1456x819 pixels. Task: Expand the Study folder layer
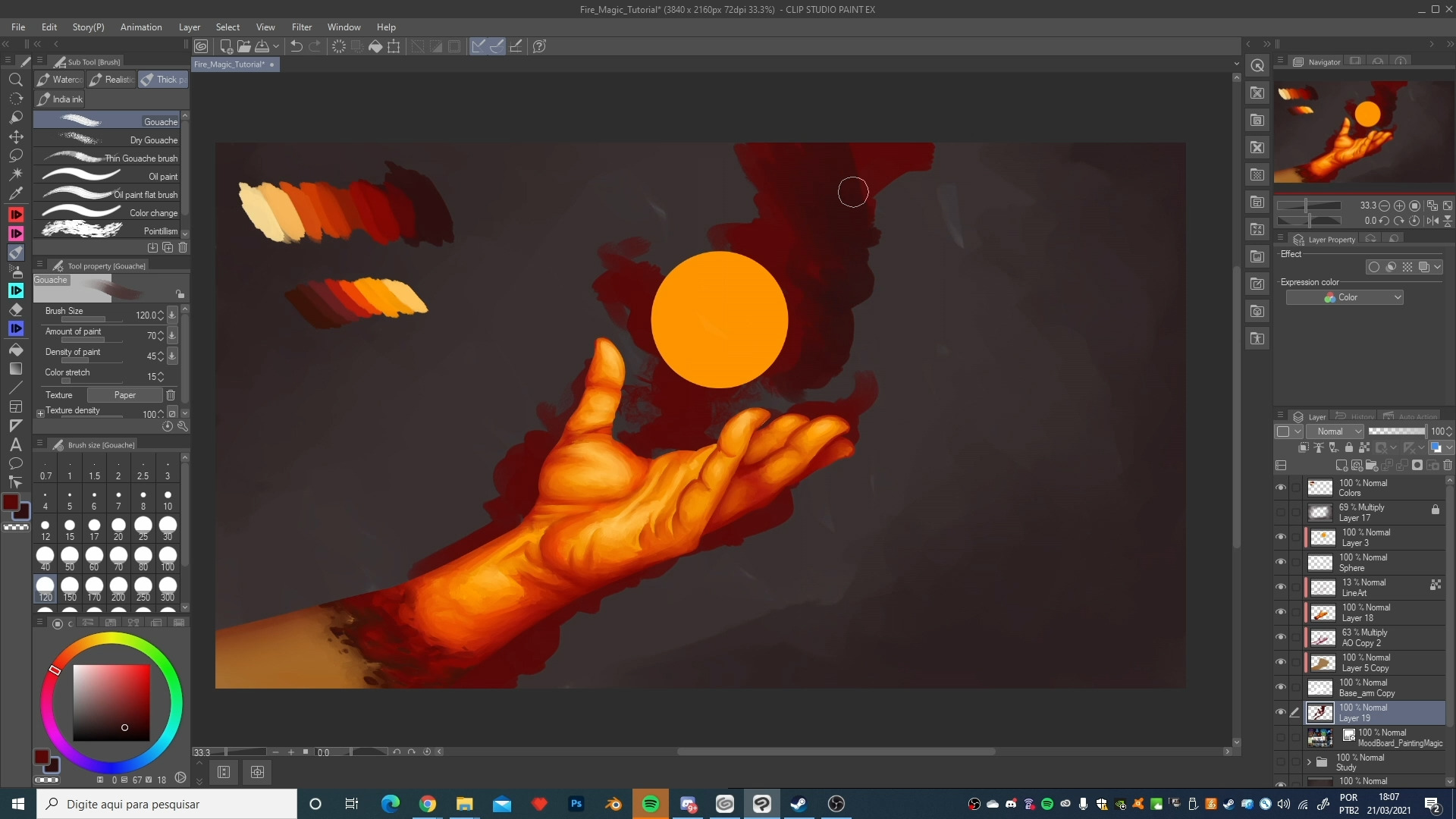pos(1309,762)
